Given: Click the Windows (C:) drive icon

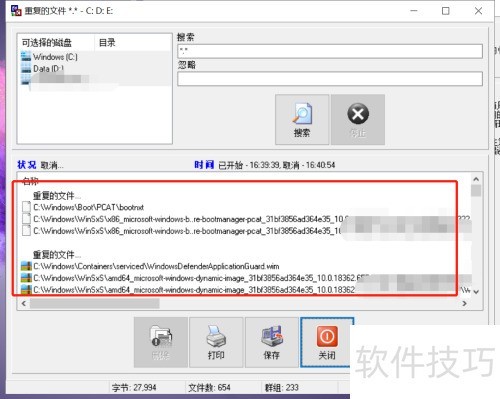Looking at the screenshot, I should pyautogui.click(x=26, y=56).
